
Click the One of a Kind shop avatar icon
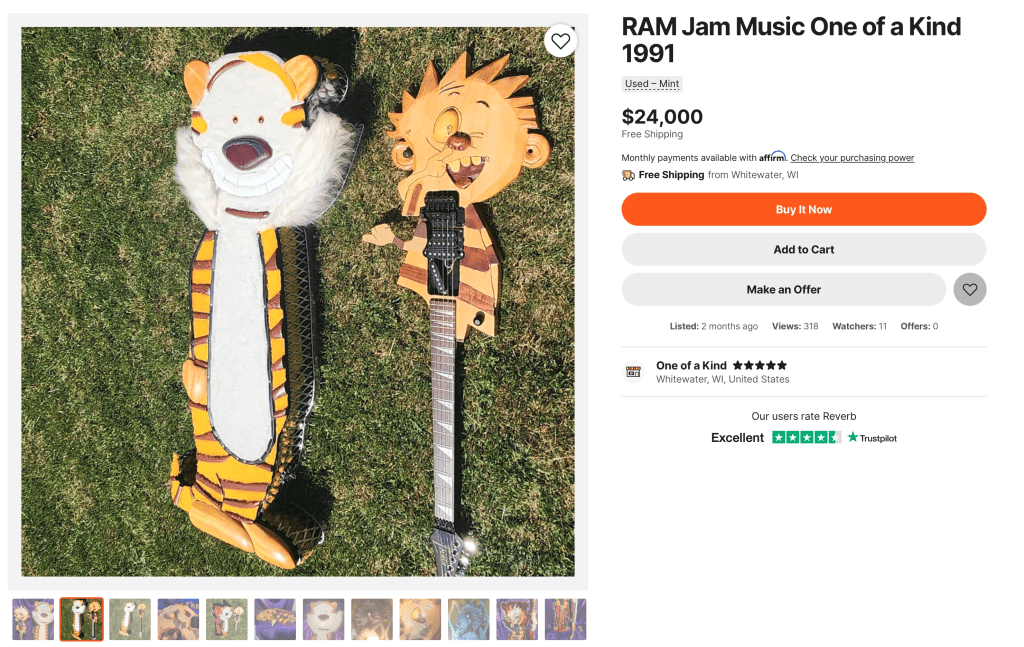(633, 372)
